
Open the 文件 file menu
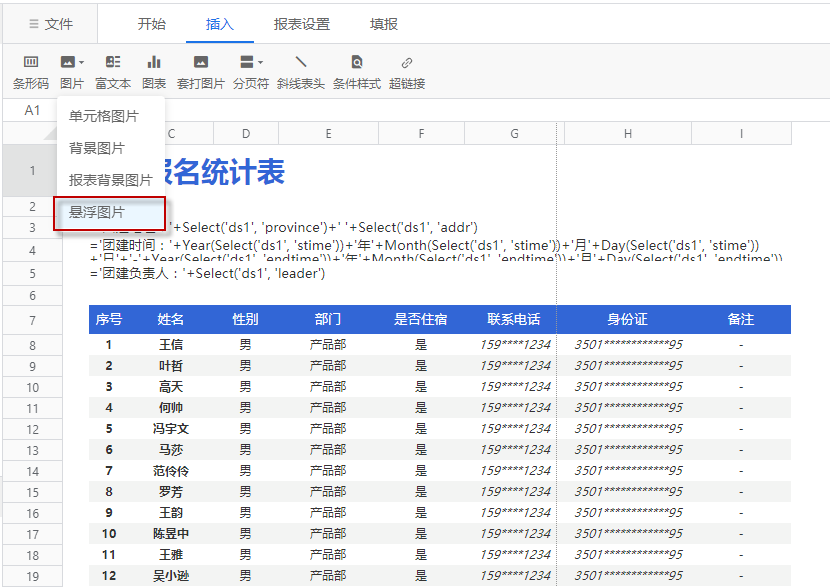coord(51,24)
